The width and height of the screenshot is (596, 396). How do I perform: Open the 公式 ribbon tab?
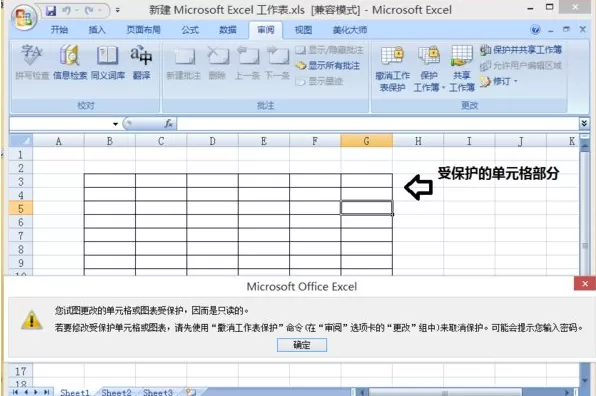point(190,30)
